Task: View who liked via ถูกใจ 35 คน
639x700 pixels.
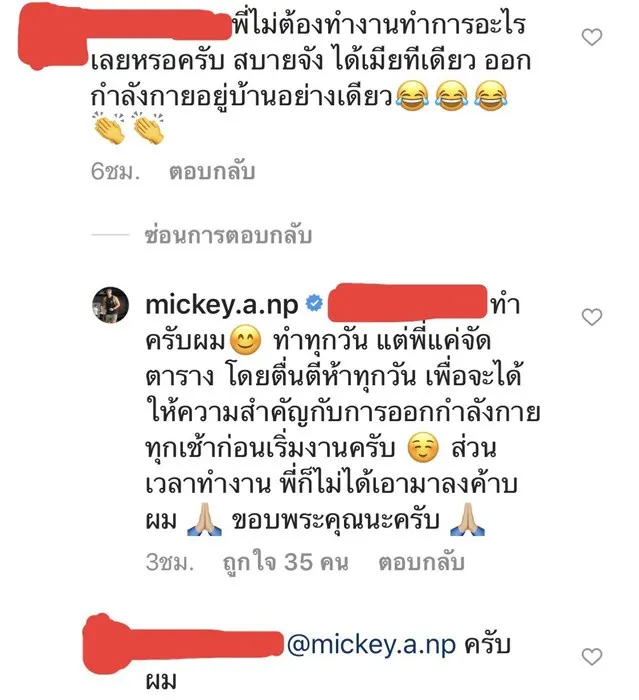Action: [286, 562]
